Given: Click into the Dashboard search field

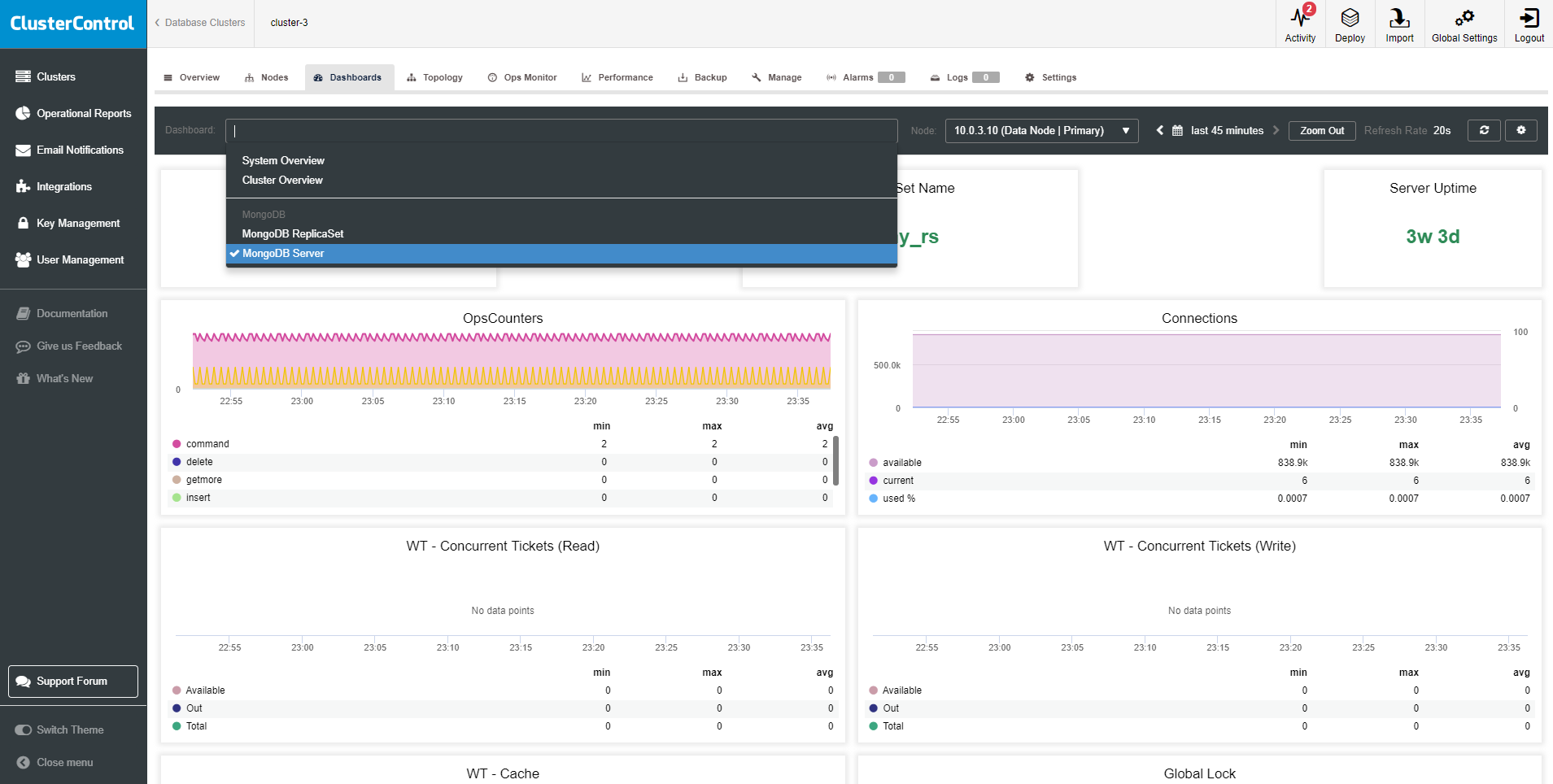Looking at the screenshot, I should pyautogui.click(x=561, y=130).
